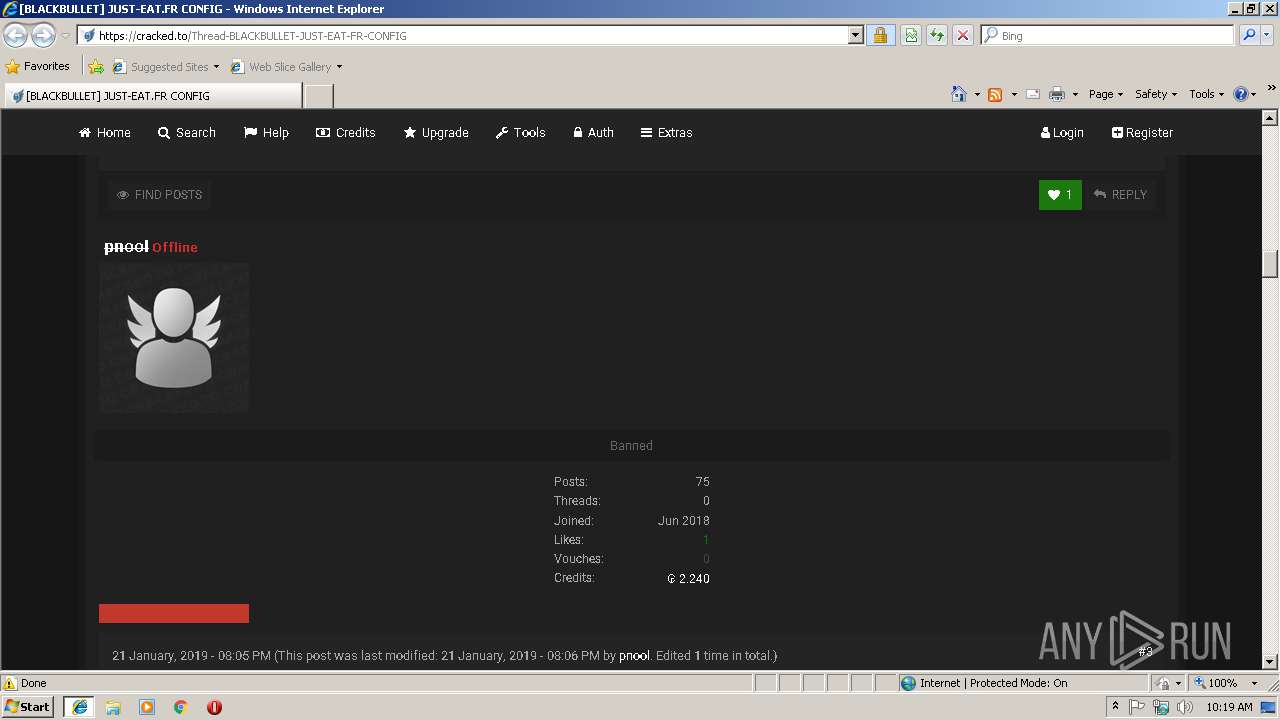1280x720 pixels.
Task: Launch Internet Explorer from the taskbar
Action: pos(79,707)
